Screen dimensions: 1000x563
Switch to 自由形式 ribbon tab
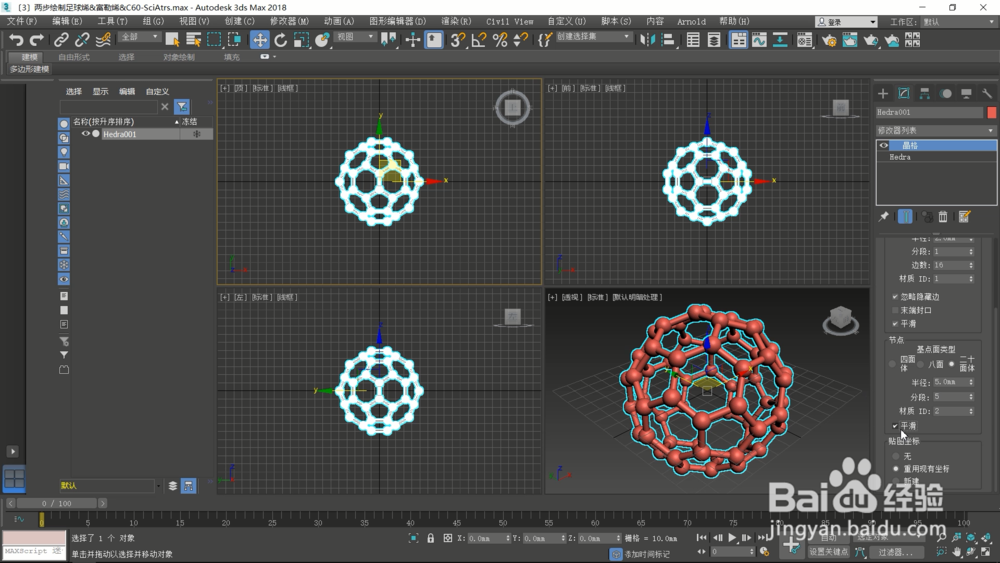74,57
